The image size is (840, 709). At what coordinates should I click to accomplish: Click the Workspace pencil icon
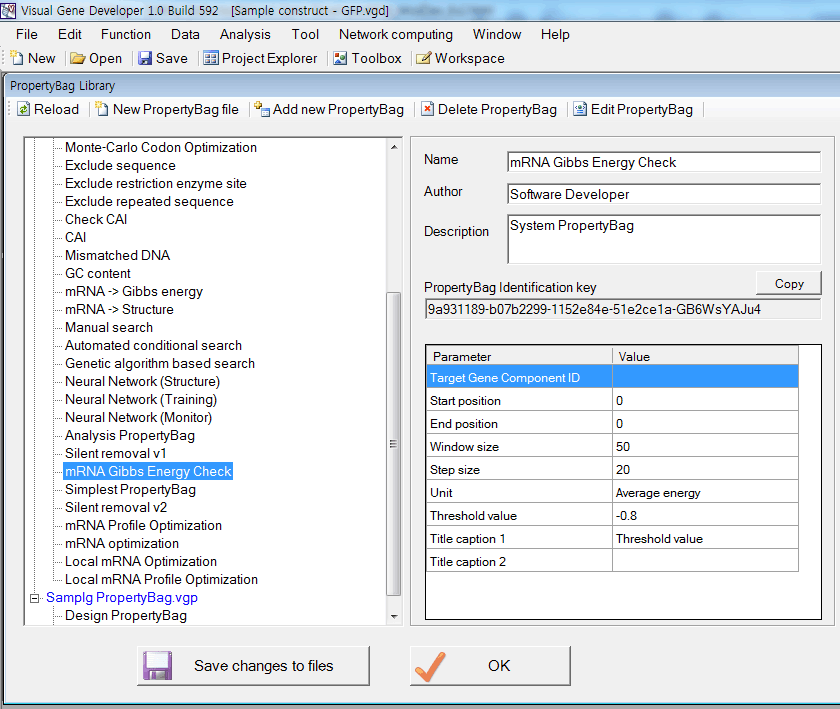423,58
